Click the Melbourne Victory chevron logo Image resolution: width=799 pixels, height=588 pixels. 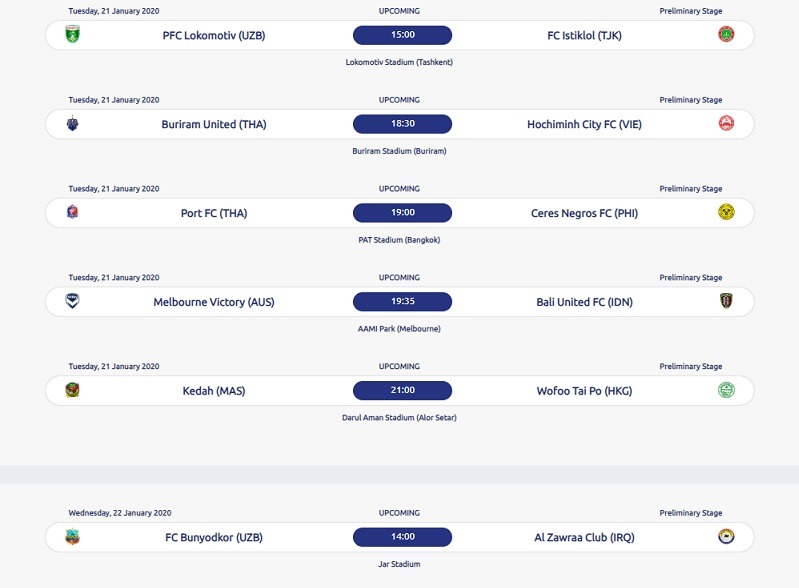click(x=73, y=301)
